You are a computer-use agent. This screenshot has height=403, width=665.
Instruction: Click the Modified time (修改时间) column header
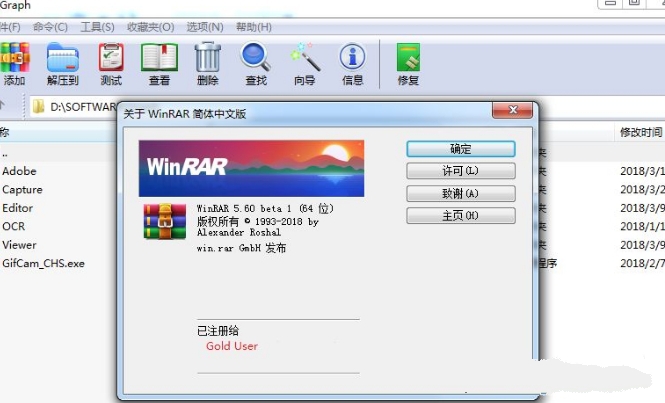[640, 132]
